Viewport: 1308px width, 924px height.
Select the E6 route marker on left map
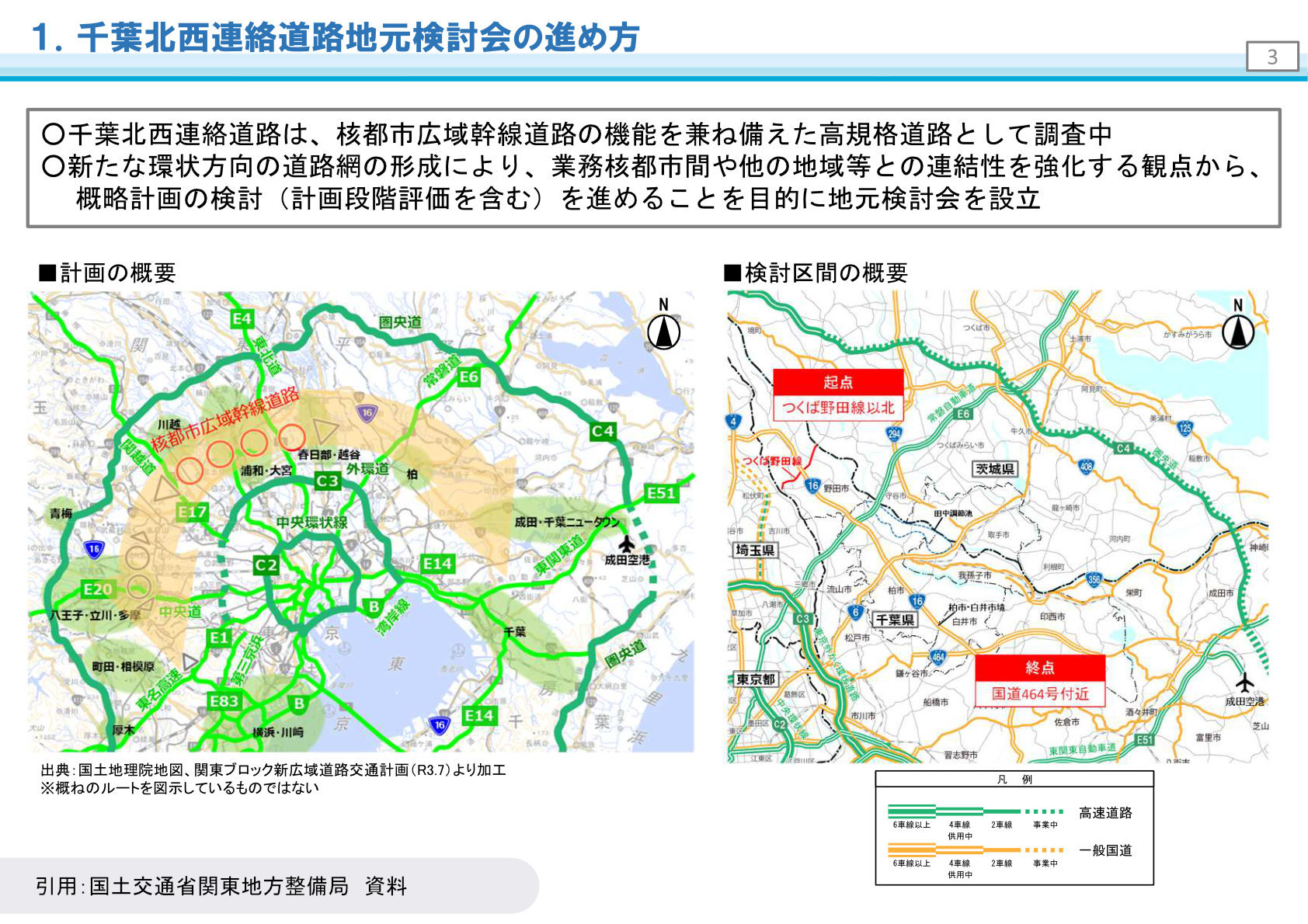tap(468, 377)
